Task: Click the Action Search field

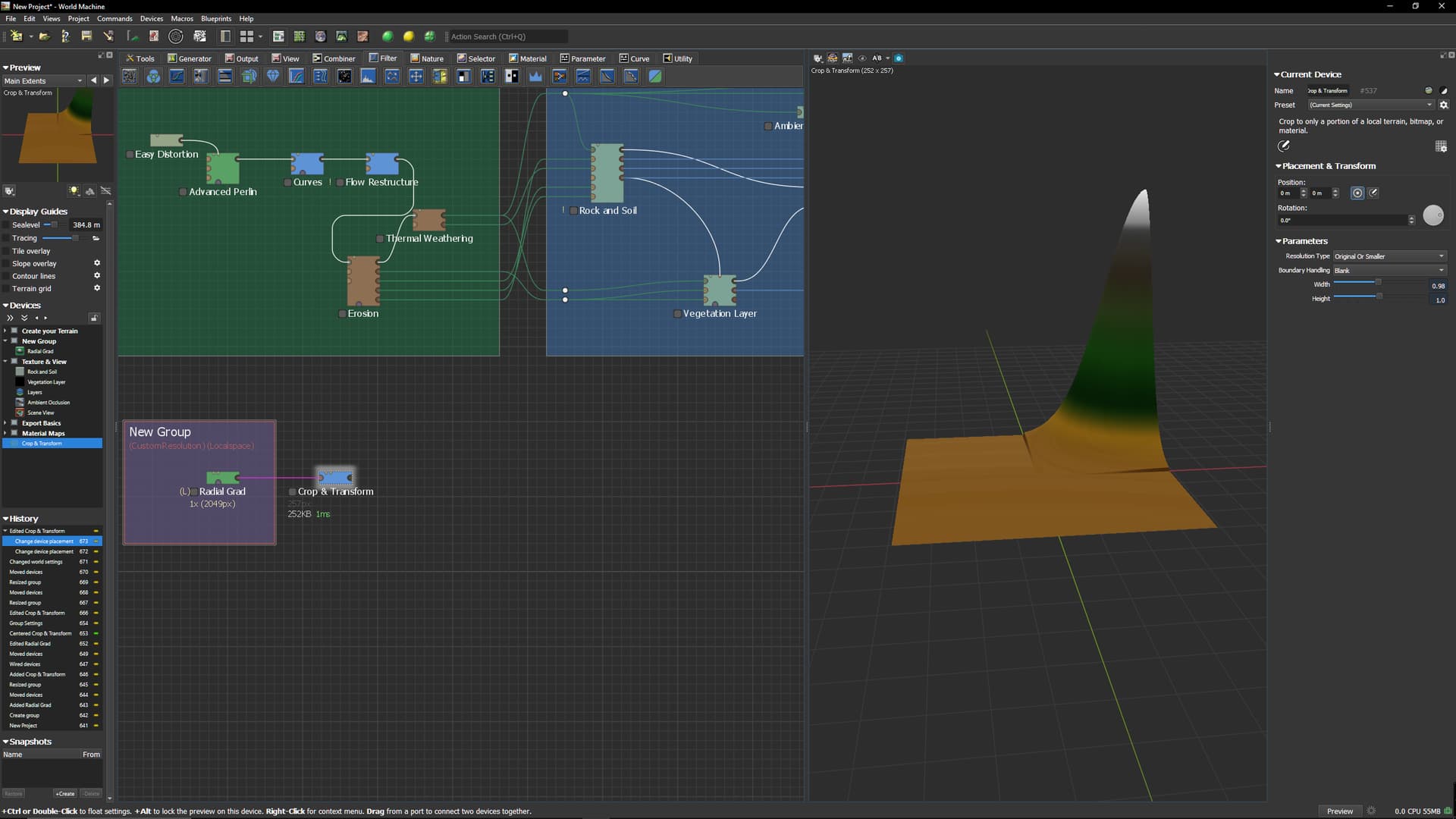Action: click(507, 36)
